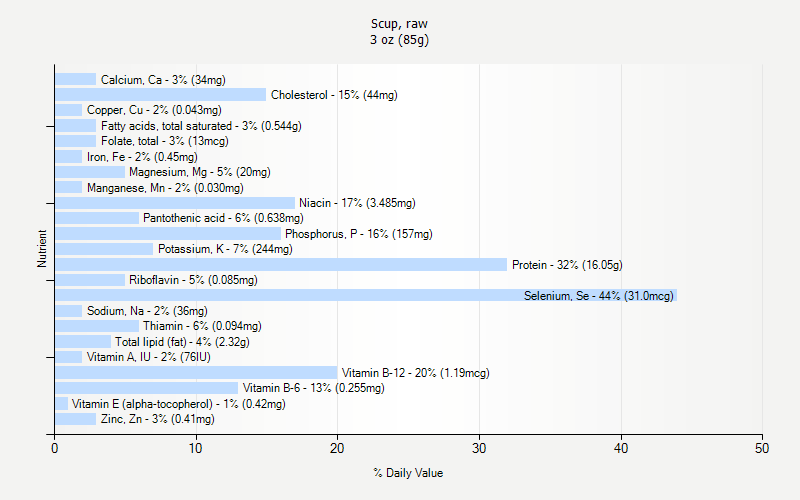Image resolution: width=800 pixels, height=500 pixels.
Task: Click the 50 tick label on x-axis
Action: (x=762, y=448)
